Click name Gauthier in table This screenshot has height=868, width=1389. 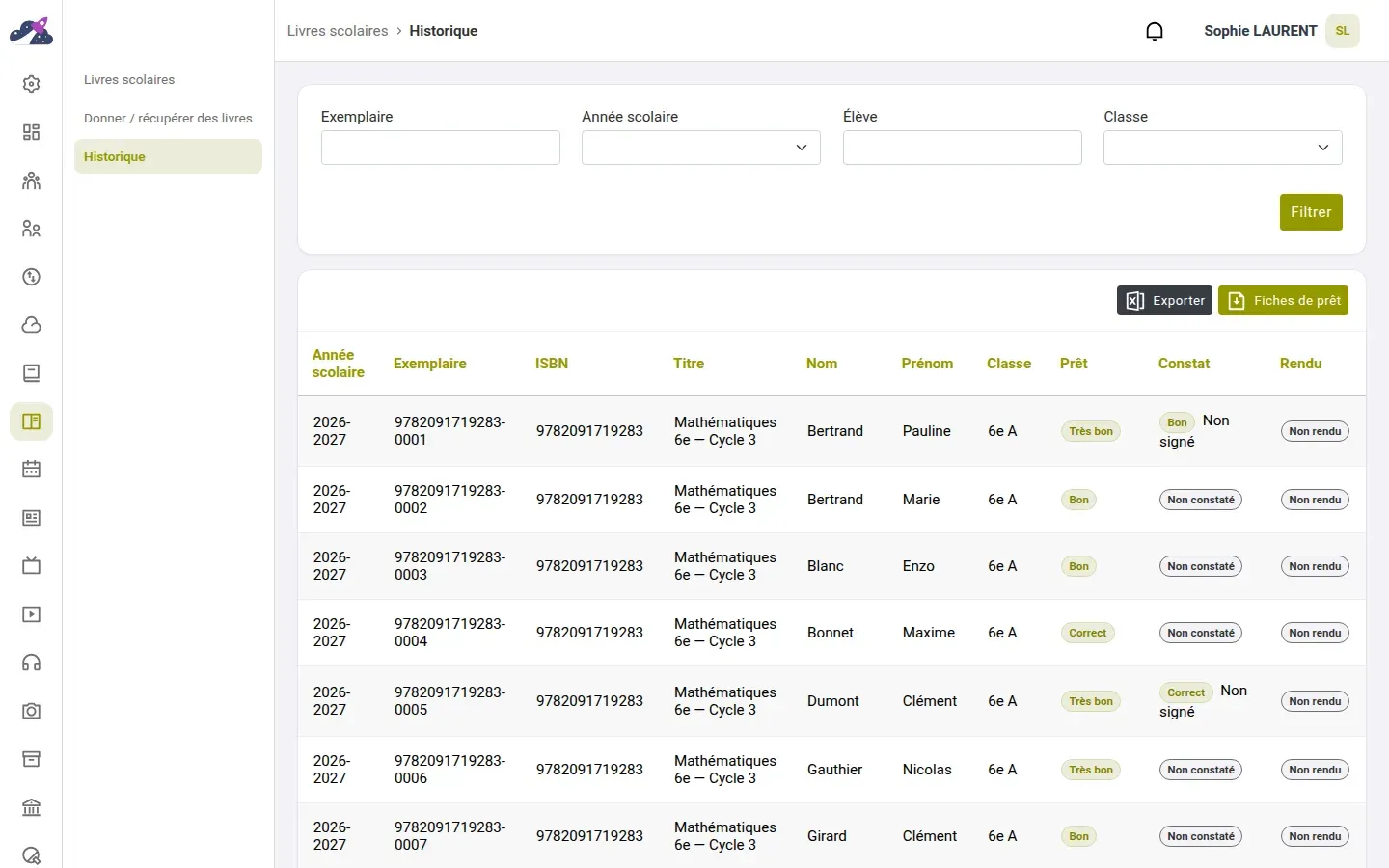pyautogui.click(x=835, y=770)
